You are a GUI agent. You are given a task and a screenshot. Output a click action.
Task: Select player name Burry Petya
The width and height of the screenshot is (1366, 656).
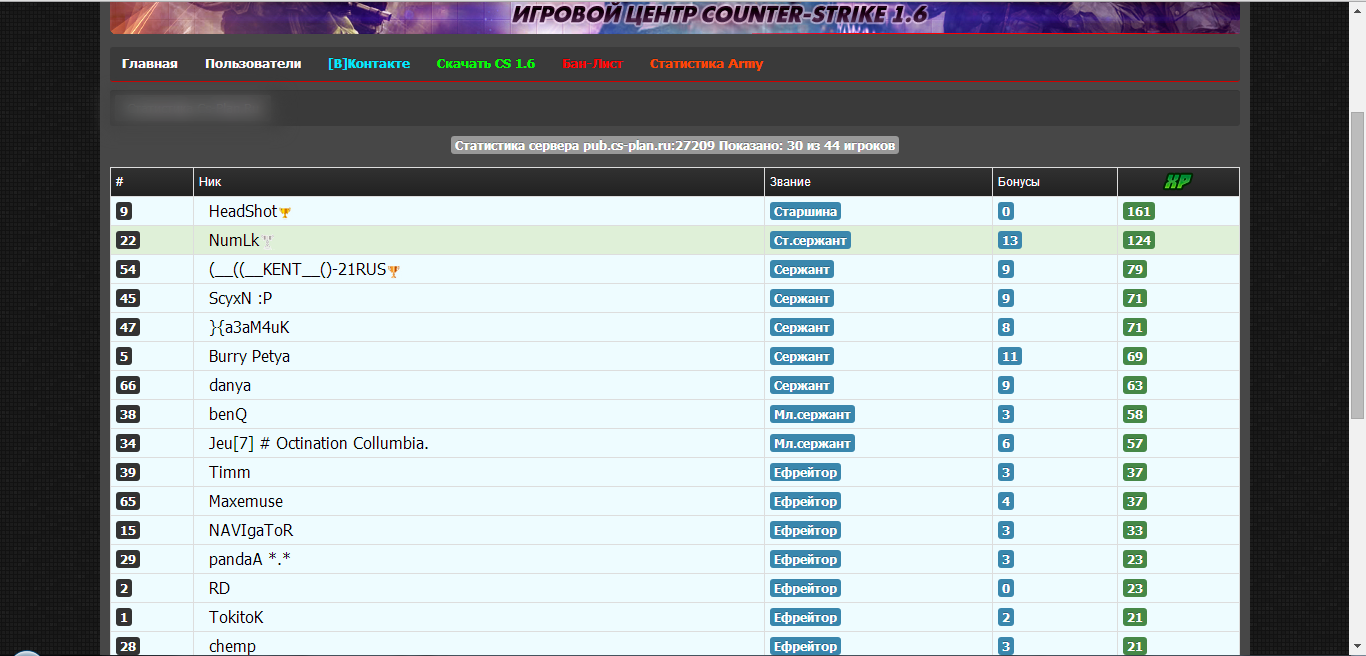coord(249,357)
